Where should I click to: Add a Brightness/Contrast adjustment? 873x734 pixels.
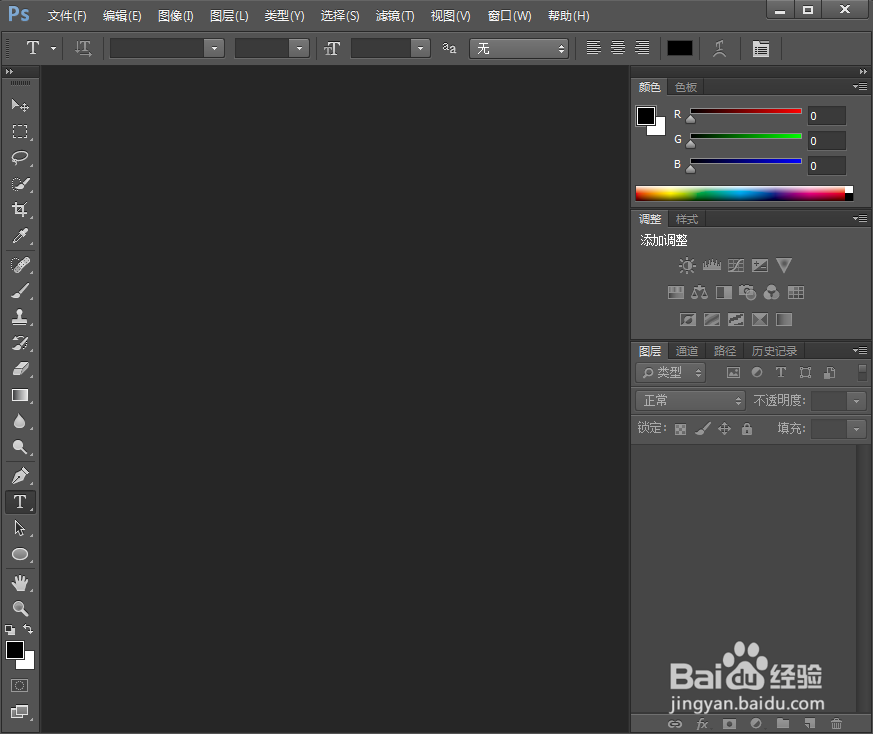[x=687, y=266]
